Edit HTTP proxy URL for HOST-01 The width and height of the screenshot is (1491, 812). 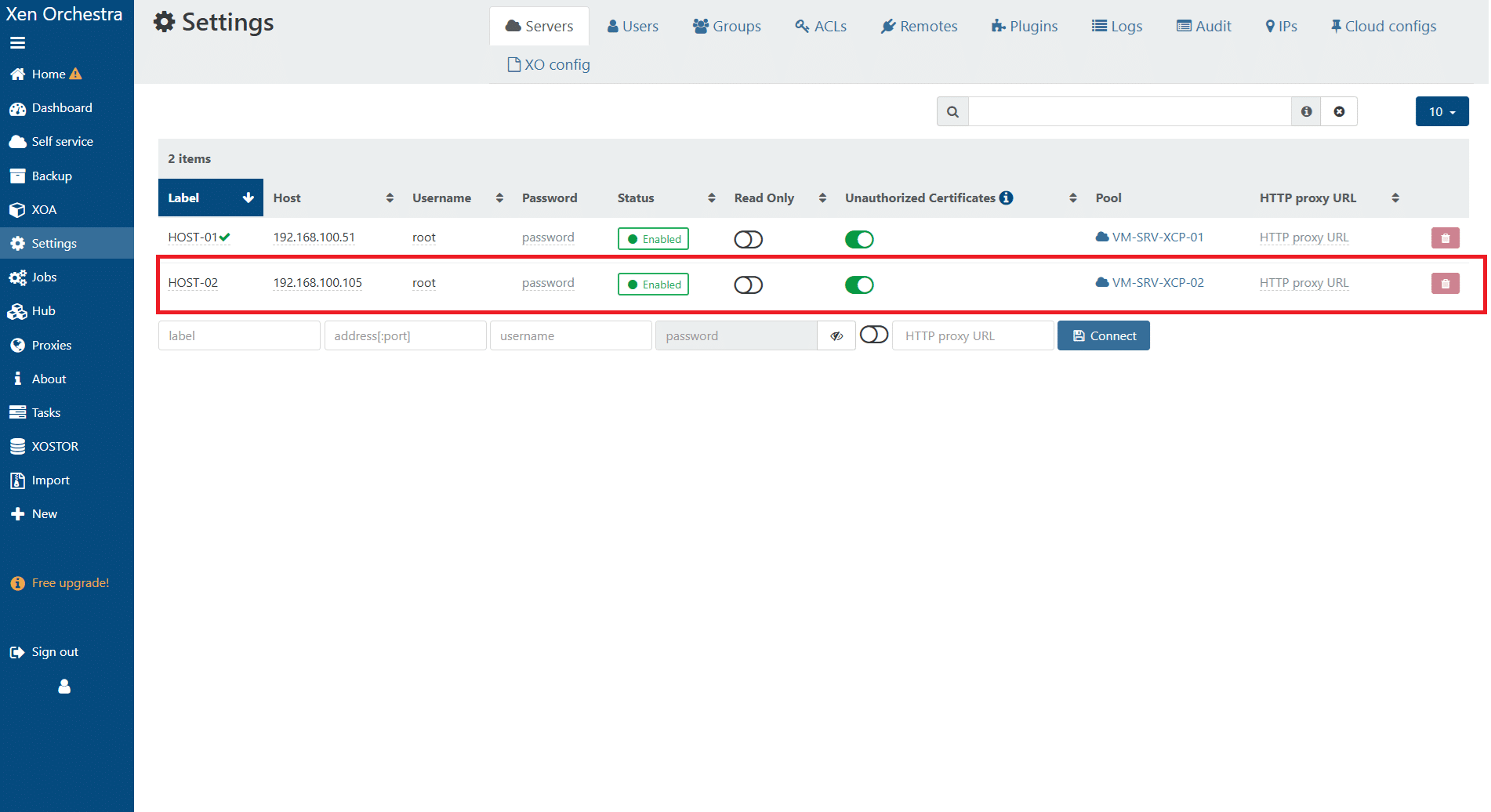click(x=1304, y=237)
